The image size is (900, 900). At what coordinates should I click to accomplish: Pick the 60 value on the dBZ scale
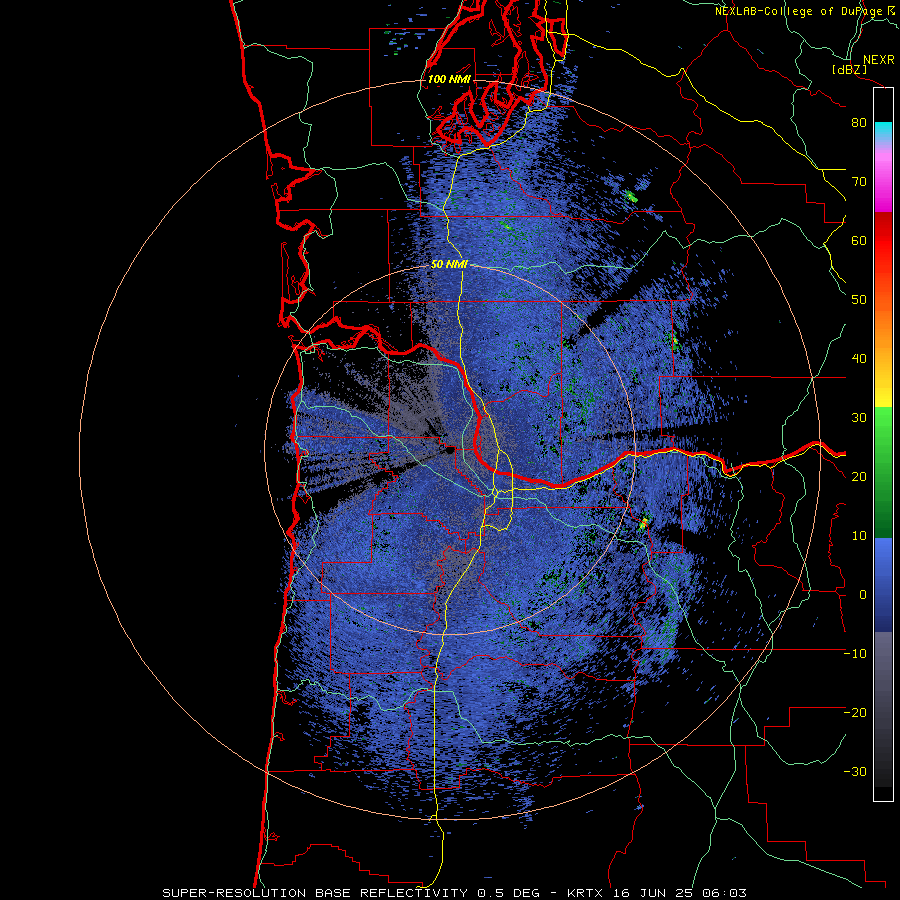[859, 241]
